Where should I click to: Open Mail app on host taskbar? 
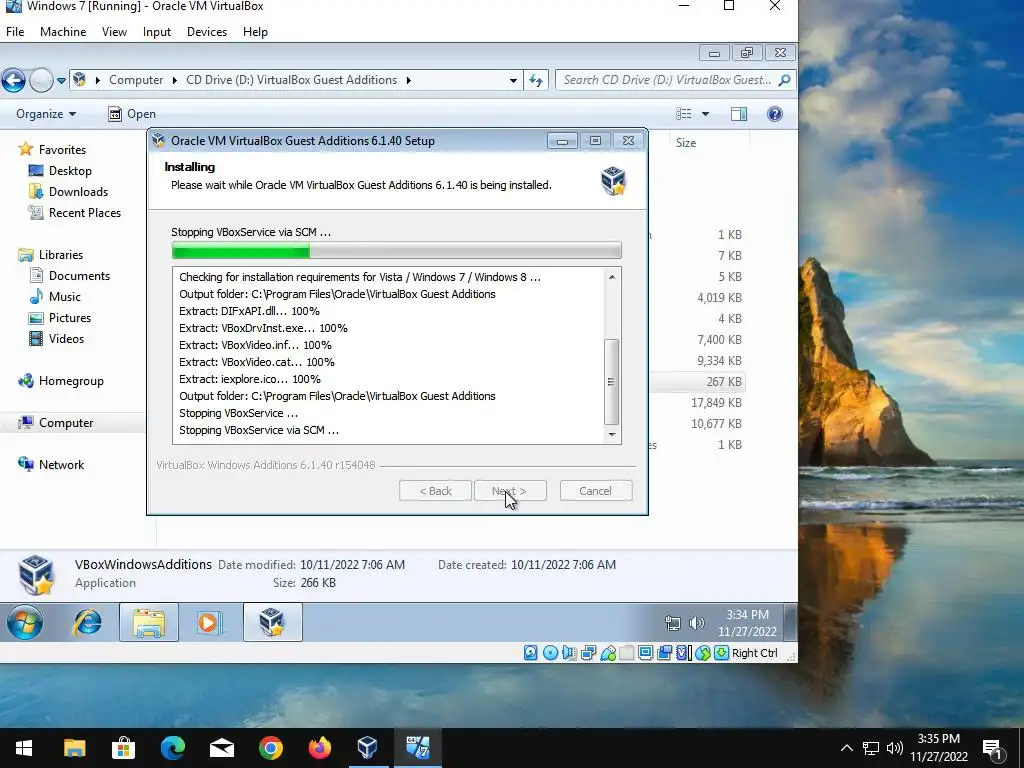pyautogui.click(x=221, y=748)
